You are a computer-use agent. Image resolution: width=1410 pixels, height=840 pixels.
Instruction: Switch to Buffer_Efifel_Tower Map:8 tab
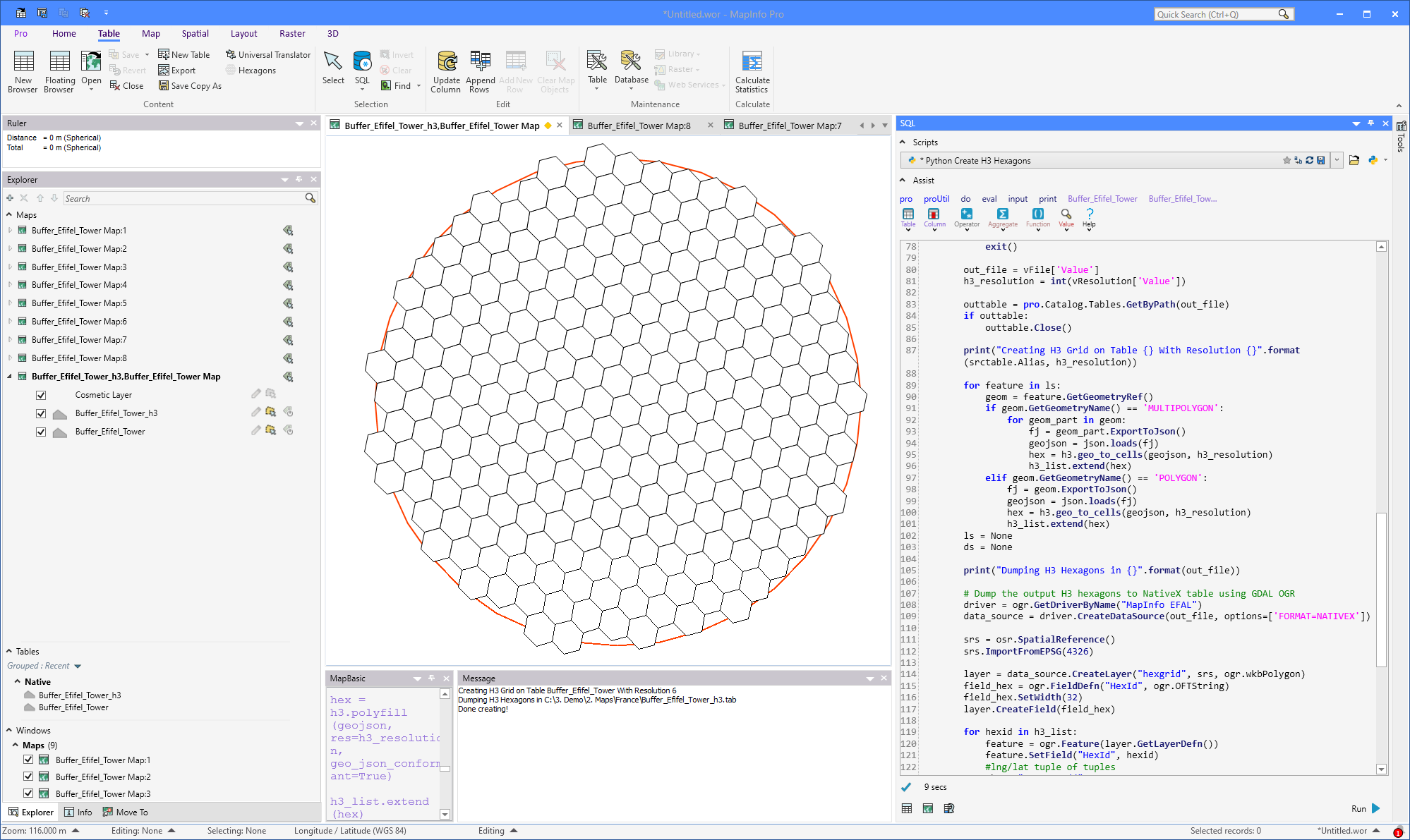pos(638,126)
